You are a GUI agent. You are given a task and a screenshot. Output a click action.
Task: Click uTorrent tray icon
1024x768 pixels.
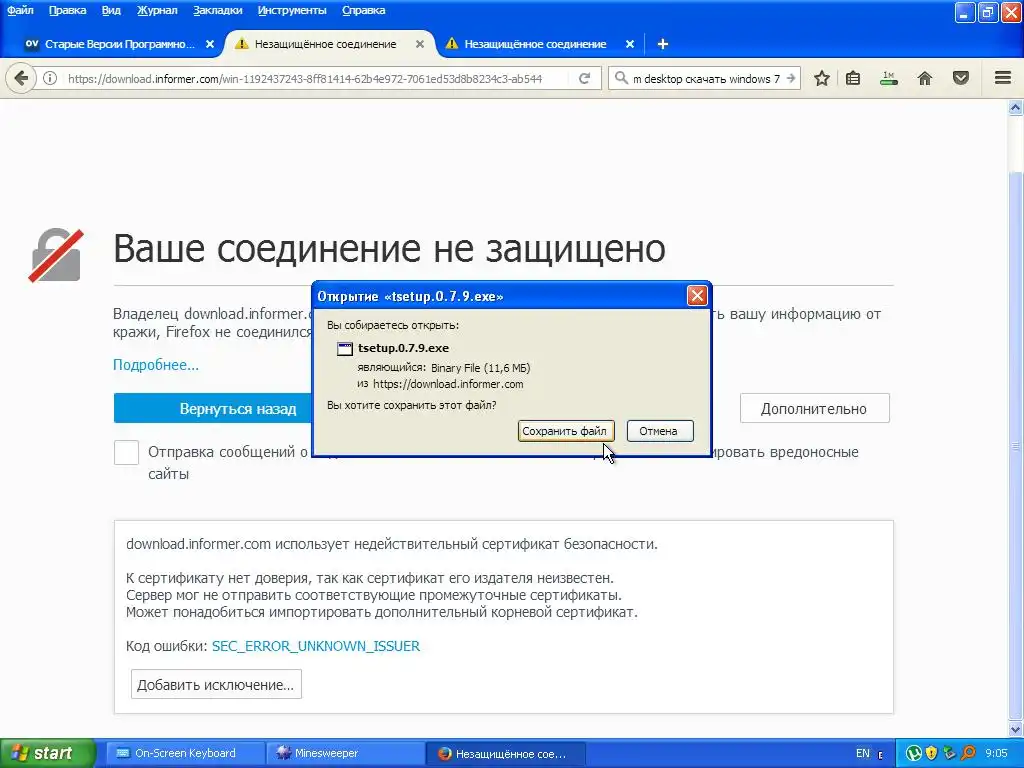(914, 753)
